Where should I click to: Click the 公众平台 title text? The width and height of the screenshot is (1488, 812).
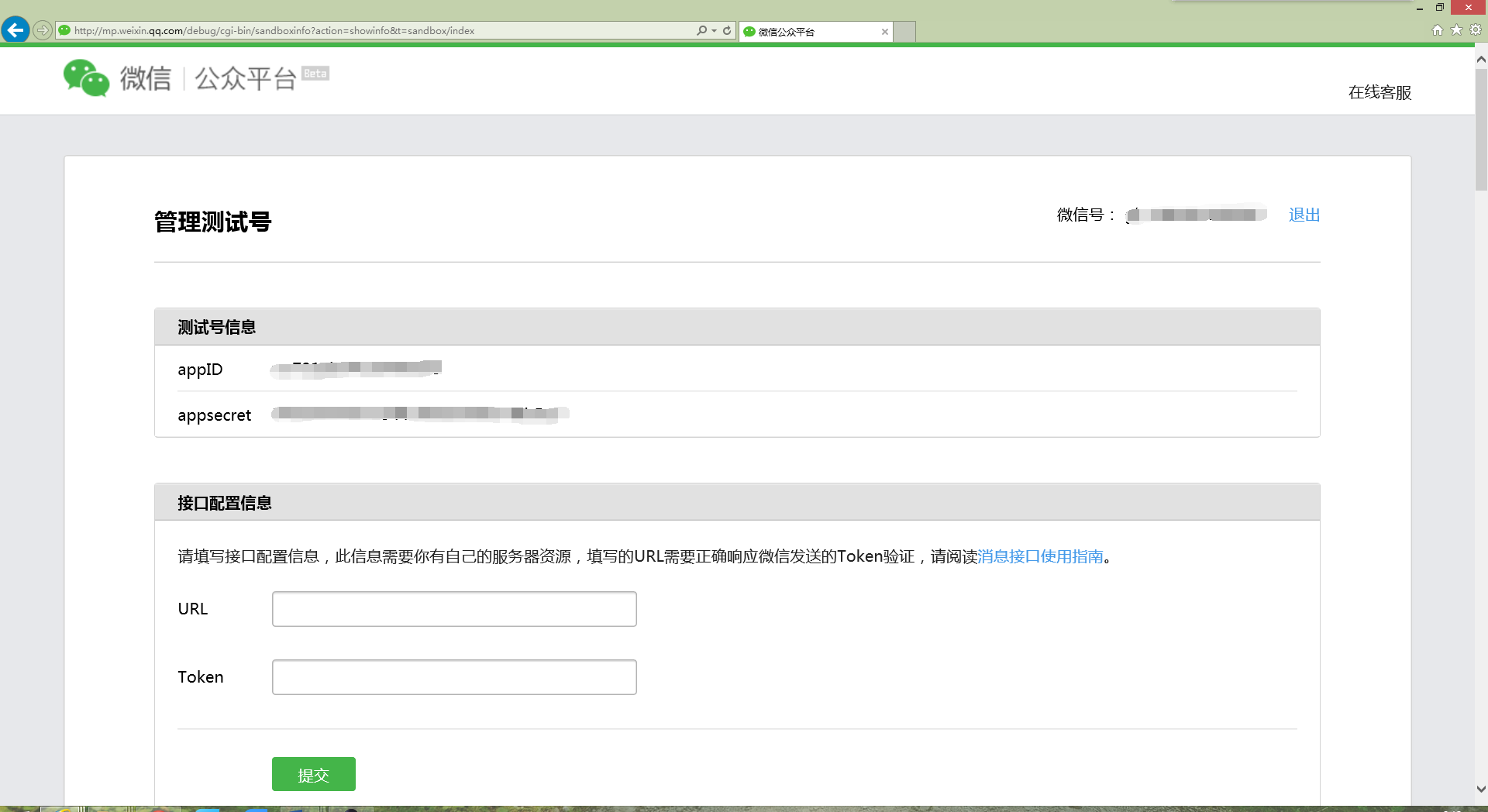pyautogui.click(x=246, y=78)
